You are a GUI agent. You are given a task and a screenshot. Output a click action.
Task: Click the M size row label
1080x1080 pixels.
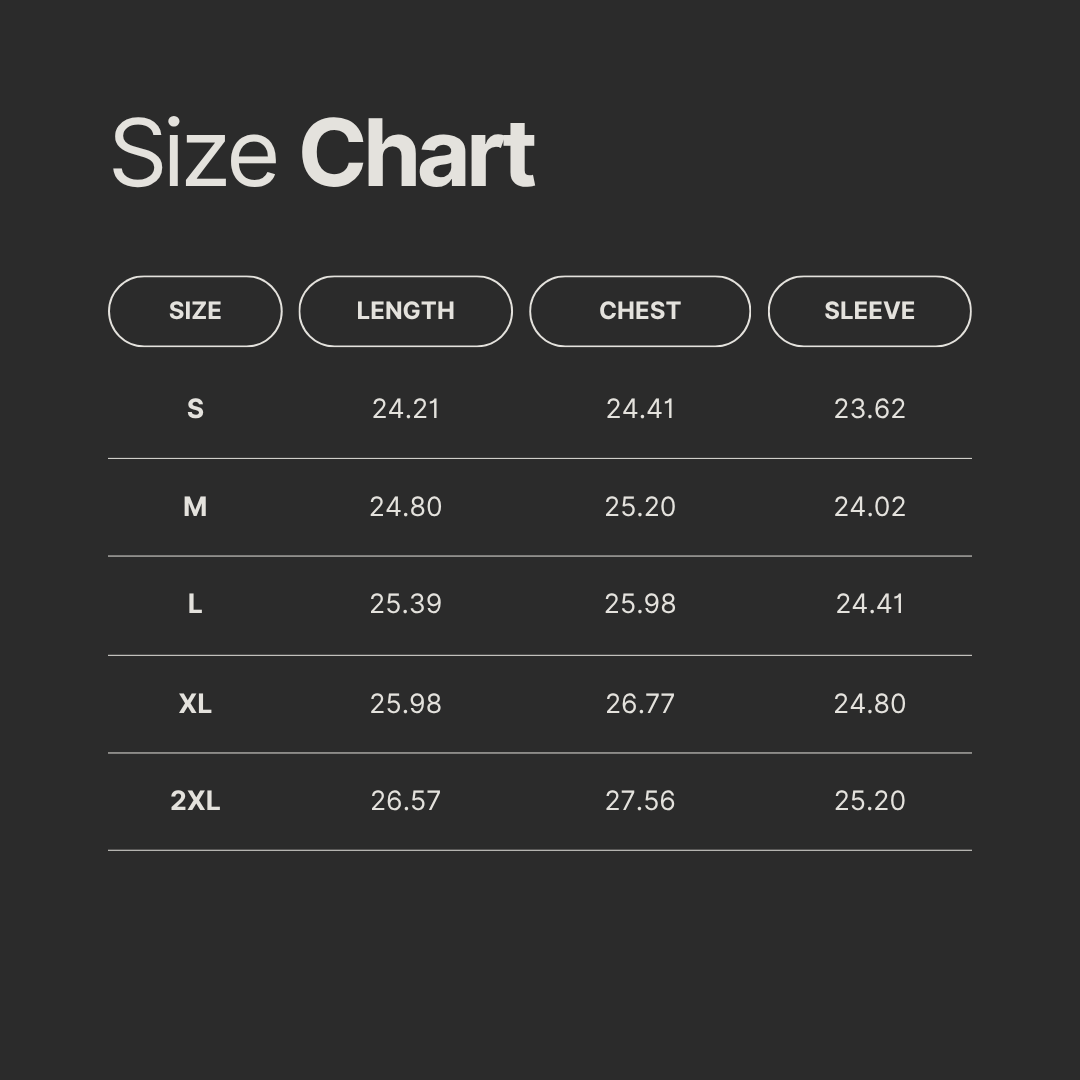(195, 507)
